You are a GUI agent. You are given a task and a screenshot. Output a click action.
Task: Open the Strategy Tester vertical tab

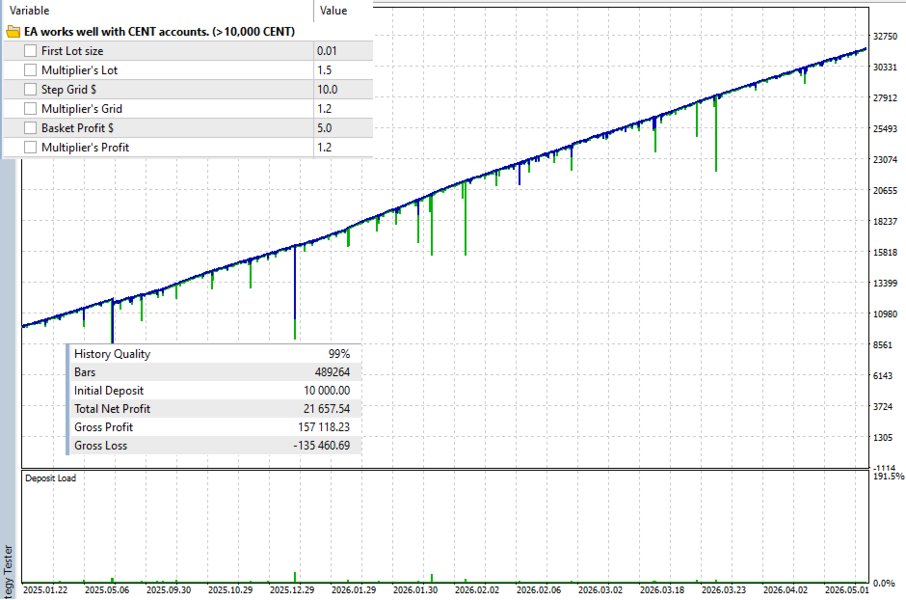8,572
